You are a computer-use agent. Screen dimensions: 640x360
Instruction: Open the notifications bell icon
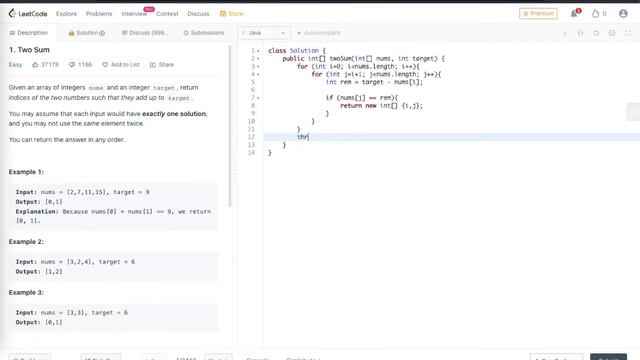[574, 13]
